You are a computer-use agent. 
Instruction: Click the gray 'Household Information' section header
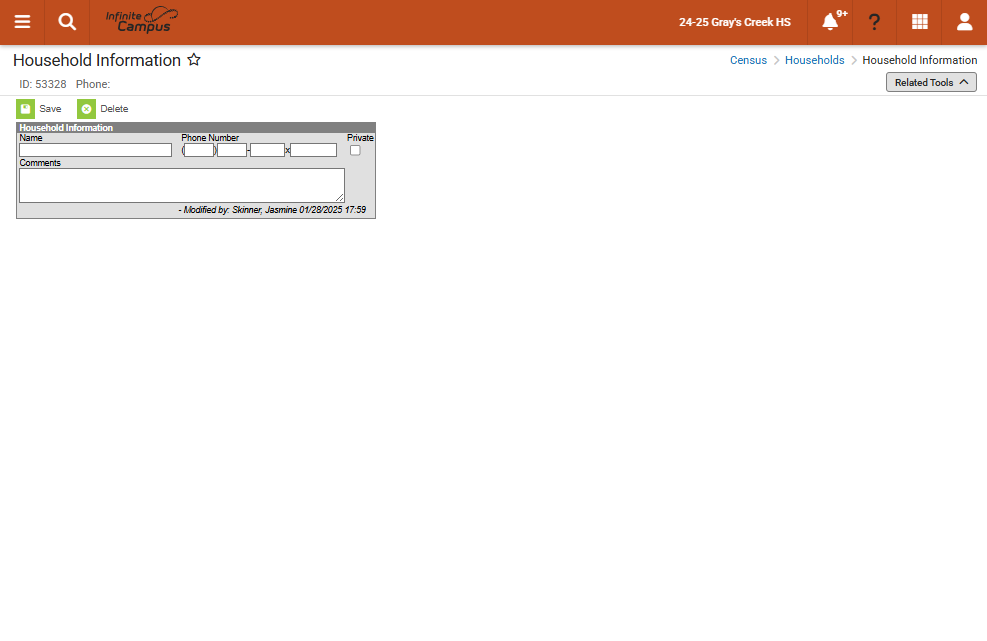(196, 127)
